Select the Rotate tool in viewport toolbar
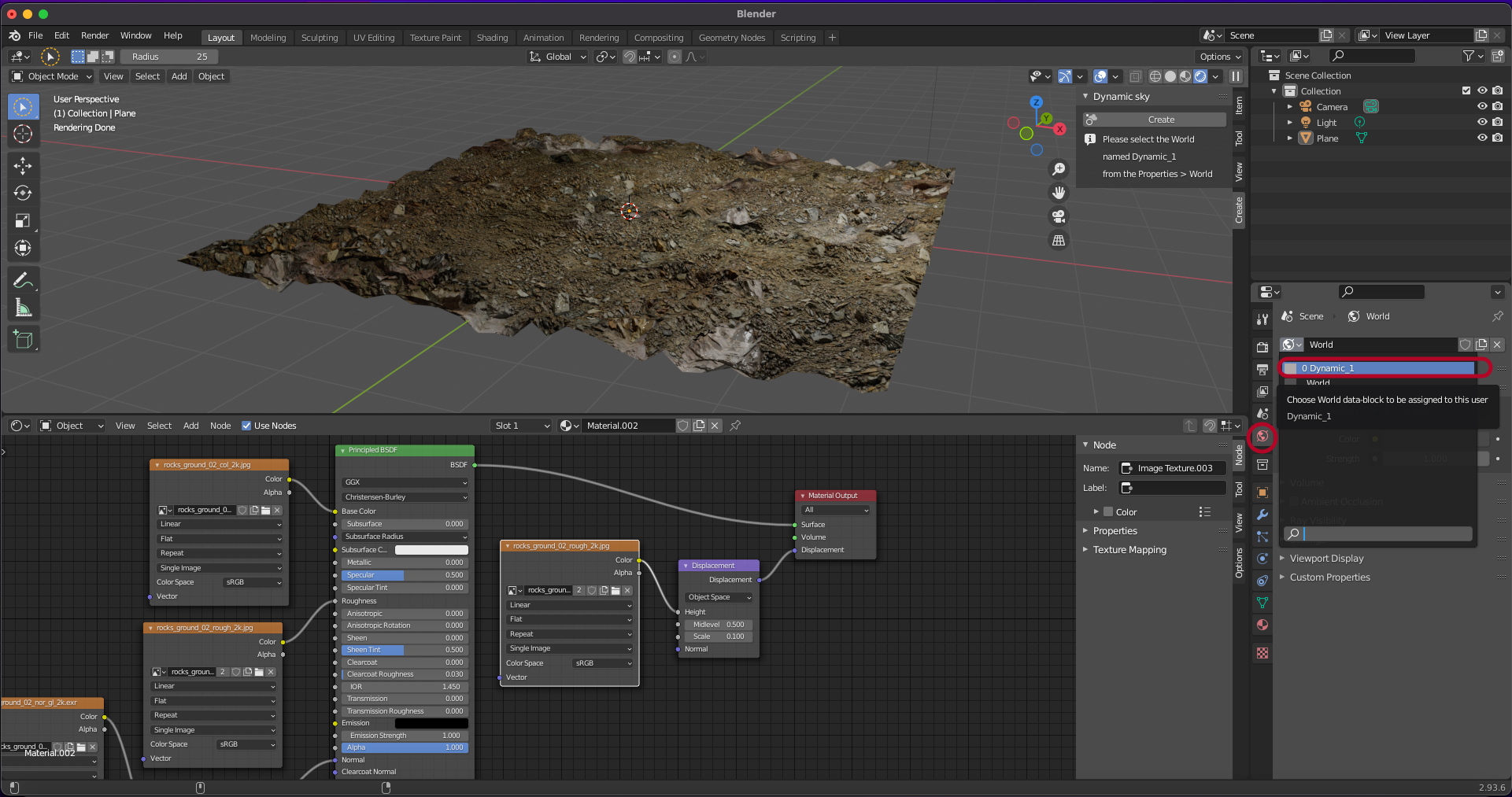 point(23,193)
